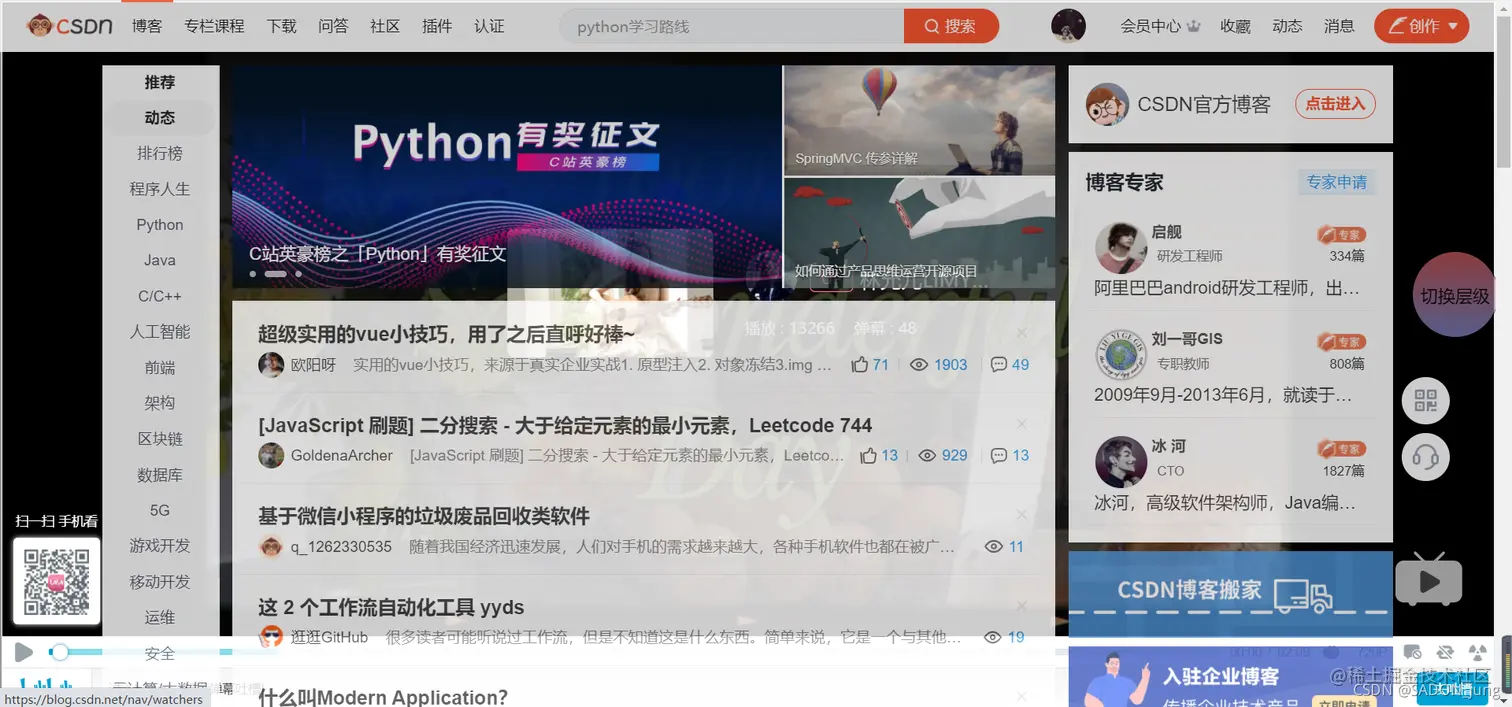Open the JavaScript 刷题 二分搜索 article

click(x=565, y=425)
